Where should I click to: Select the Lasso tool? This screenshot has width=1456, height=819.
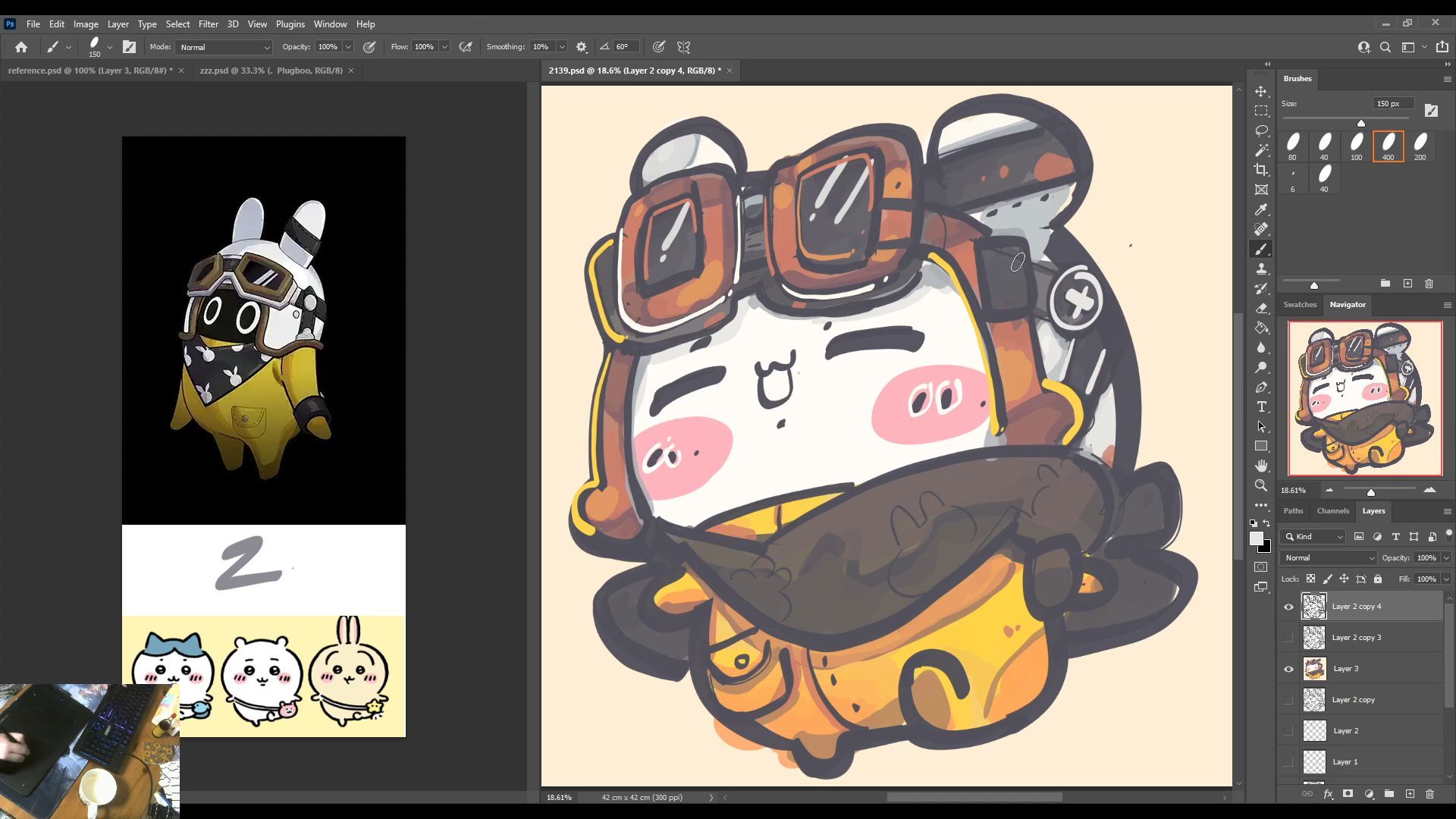(x=1261, y=130)
